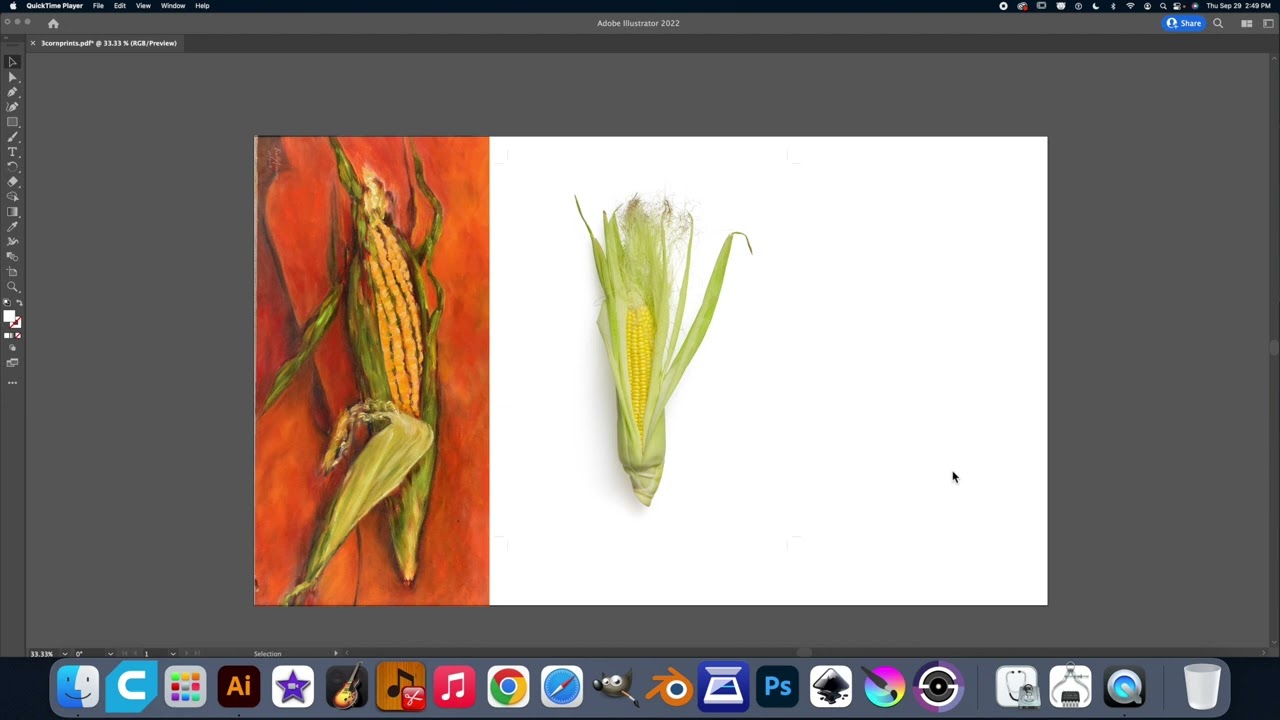Open Control Center in menu bar

[1179, 6]
